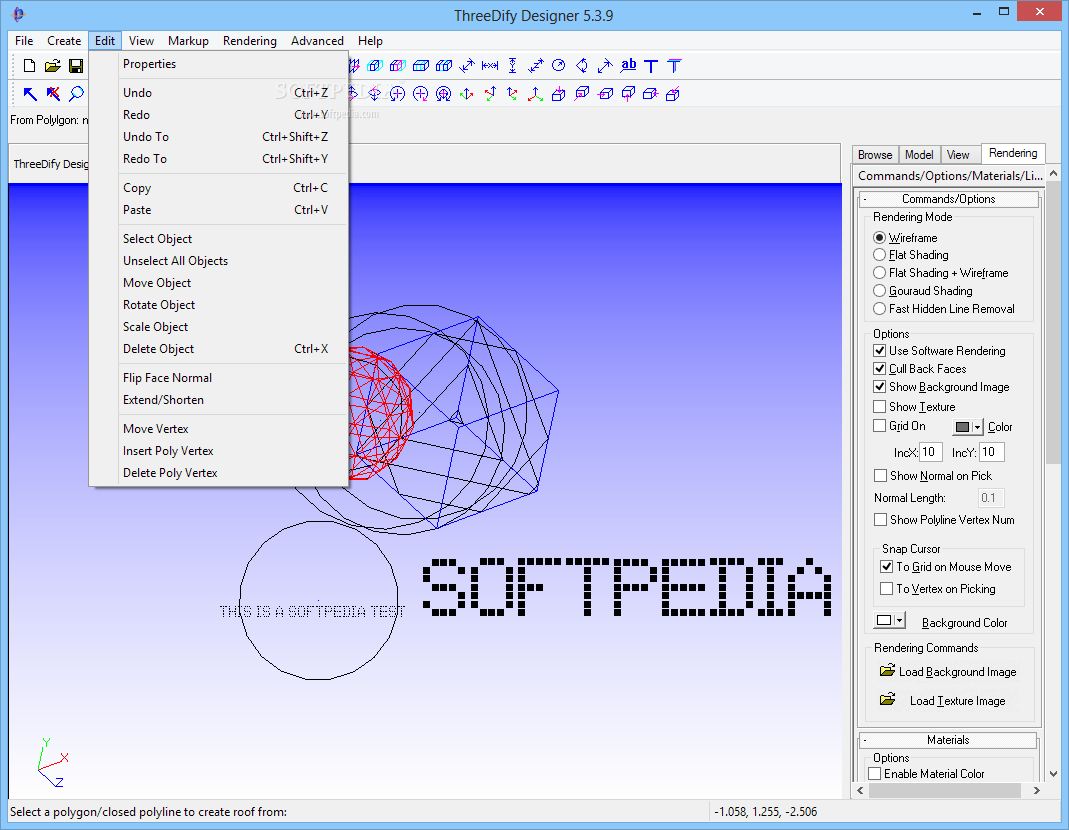Screen dimensions: 1069x830
Task: Click the Save floppy disk icon
Action: (76, 65)
